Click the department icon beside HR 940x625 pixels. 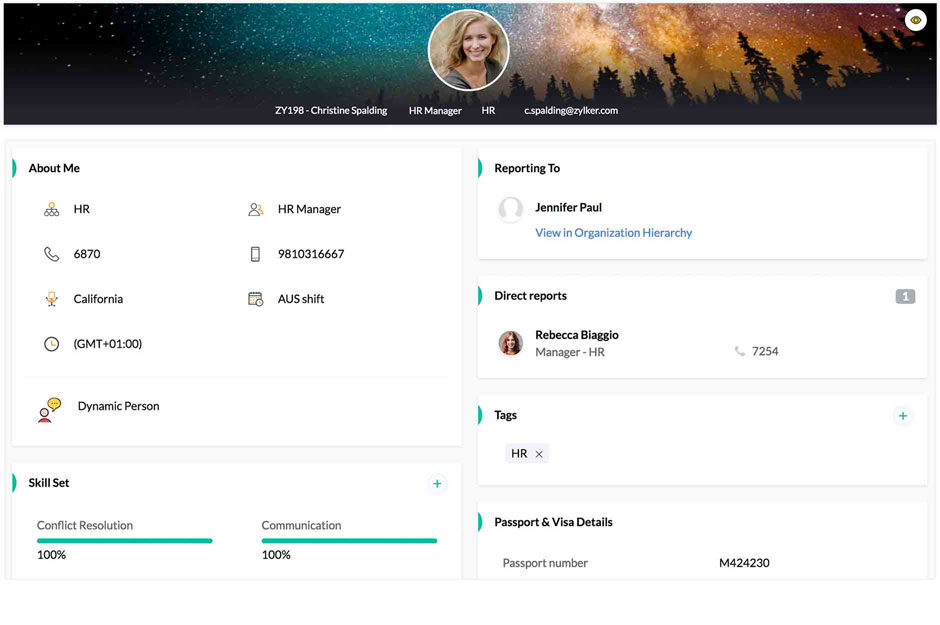click(52, 209)
